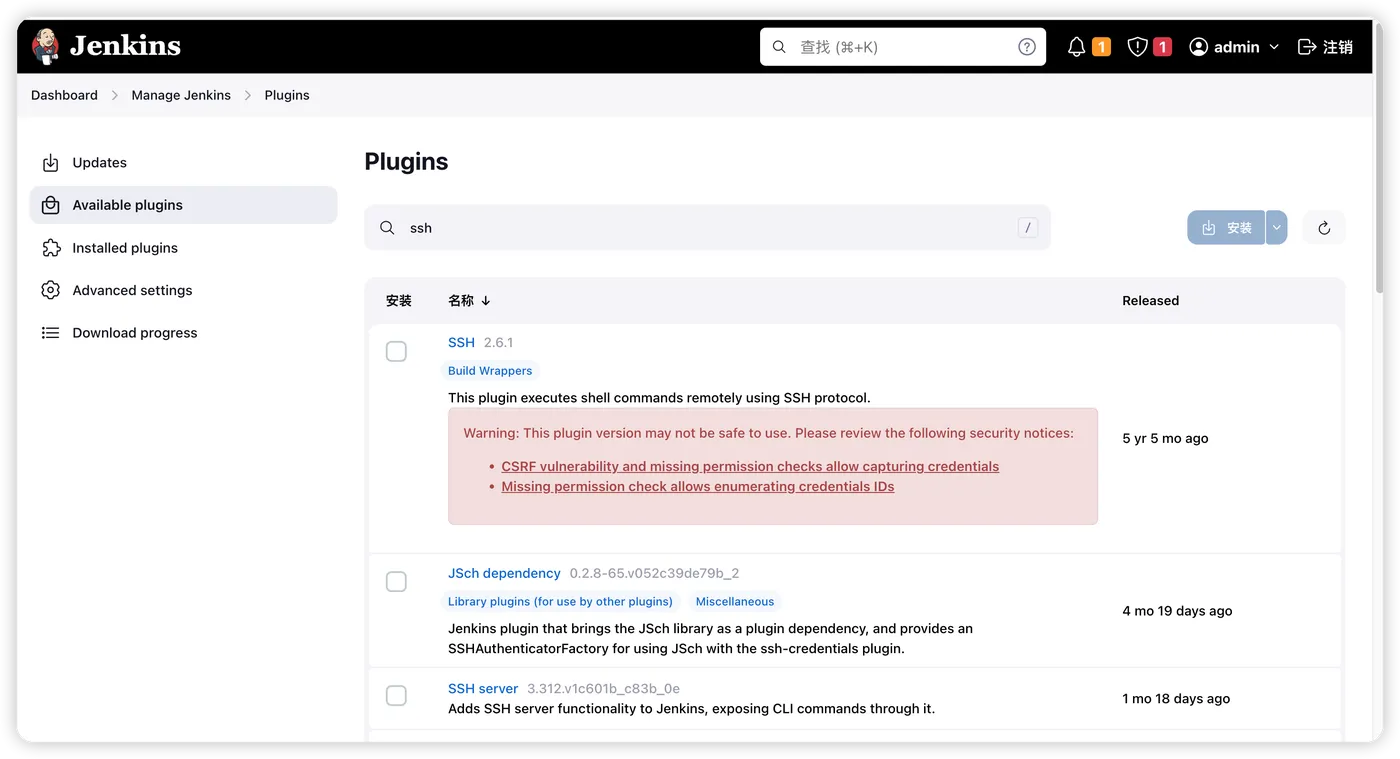
Task: Click the 注销 logout link
Action: tap(1325, 47)
